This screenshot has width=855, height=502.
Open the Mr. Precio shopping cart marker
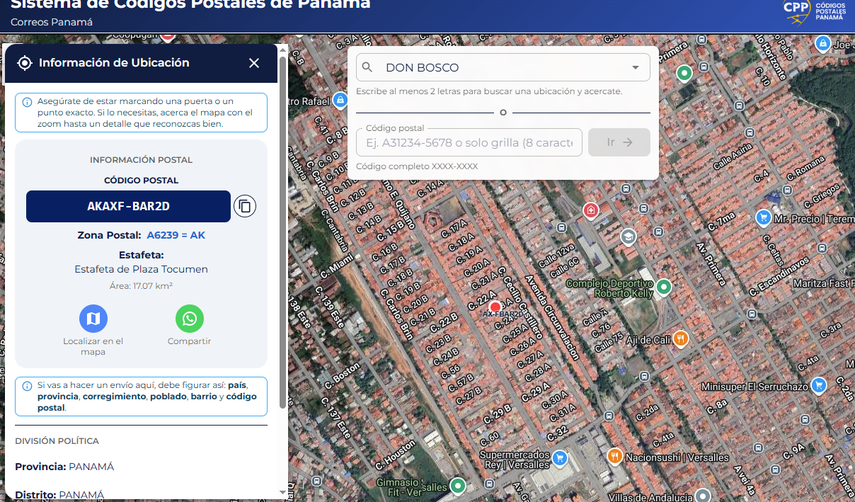[763, 218]
